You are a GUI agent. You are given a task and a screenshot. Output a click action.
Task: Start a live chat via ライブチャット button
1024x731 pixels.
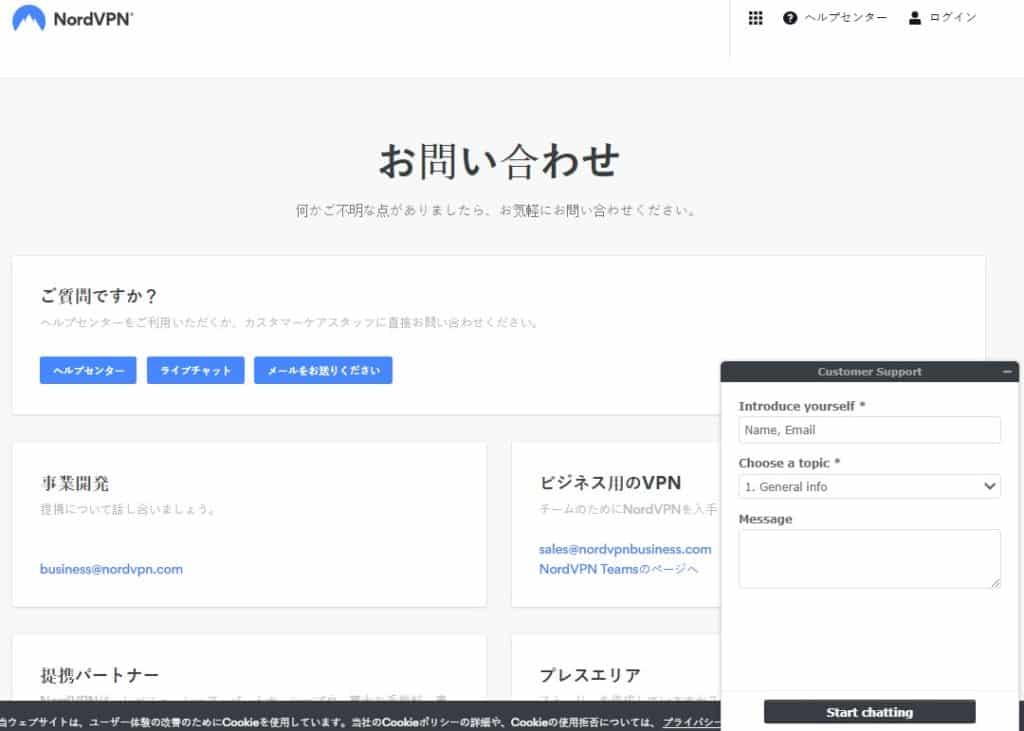[x=196, y=370]
